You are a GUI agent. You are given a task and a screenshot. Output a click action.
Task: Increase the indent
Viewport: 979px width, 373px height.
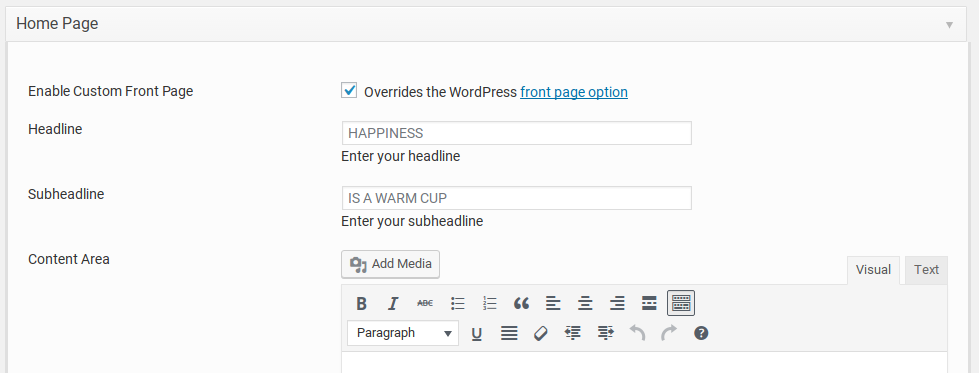(605, 333)
